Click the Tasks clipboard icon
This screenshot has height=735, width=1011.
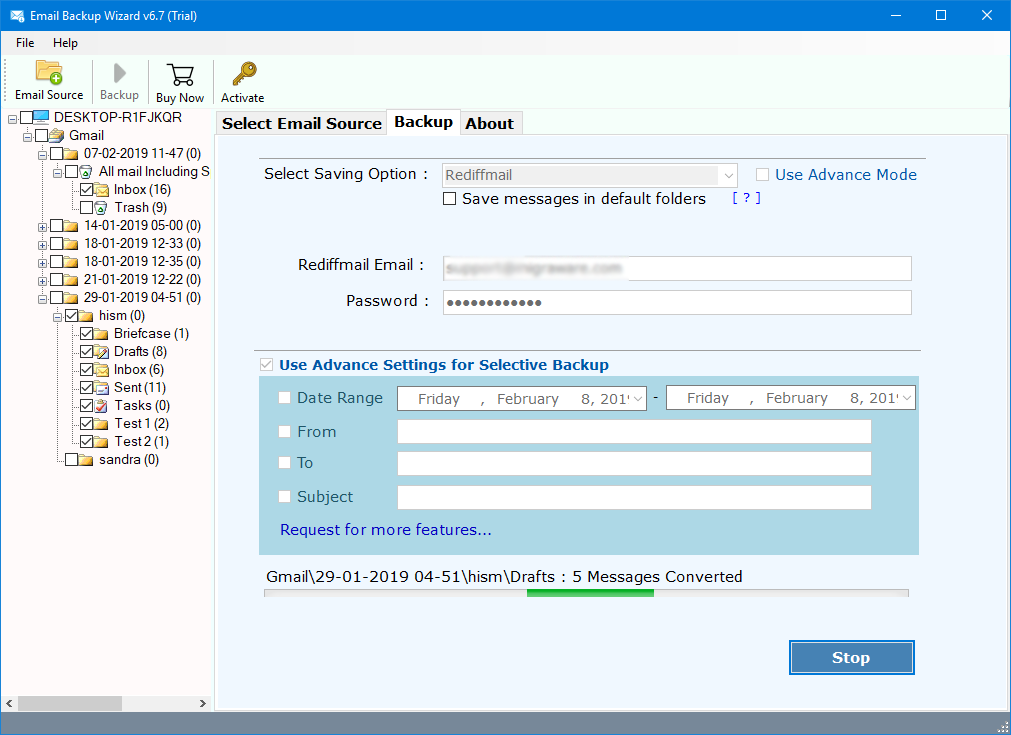[101, 406]
